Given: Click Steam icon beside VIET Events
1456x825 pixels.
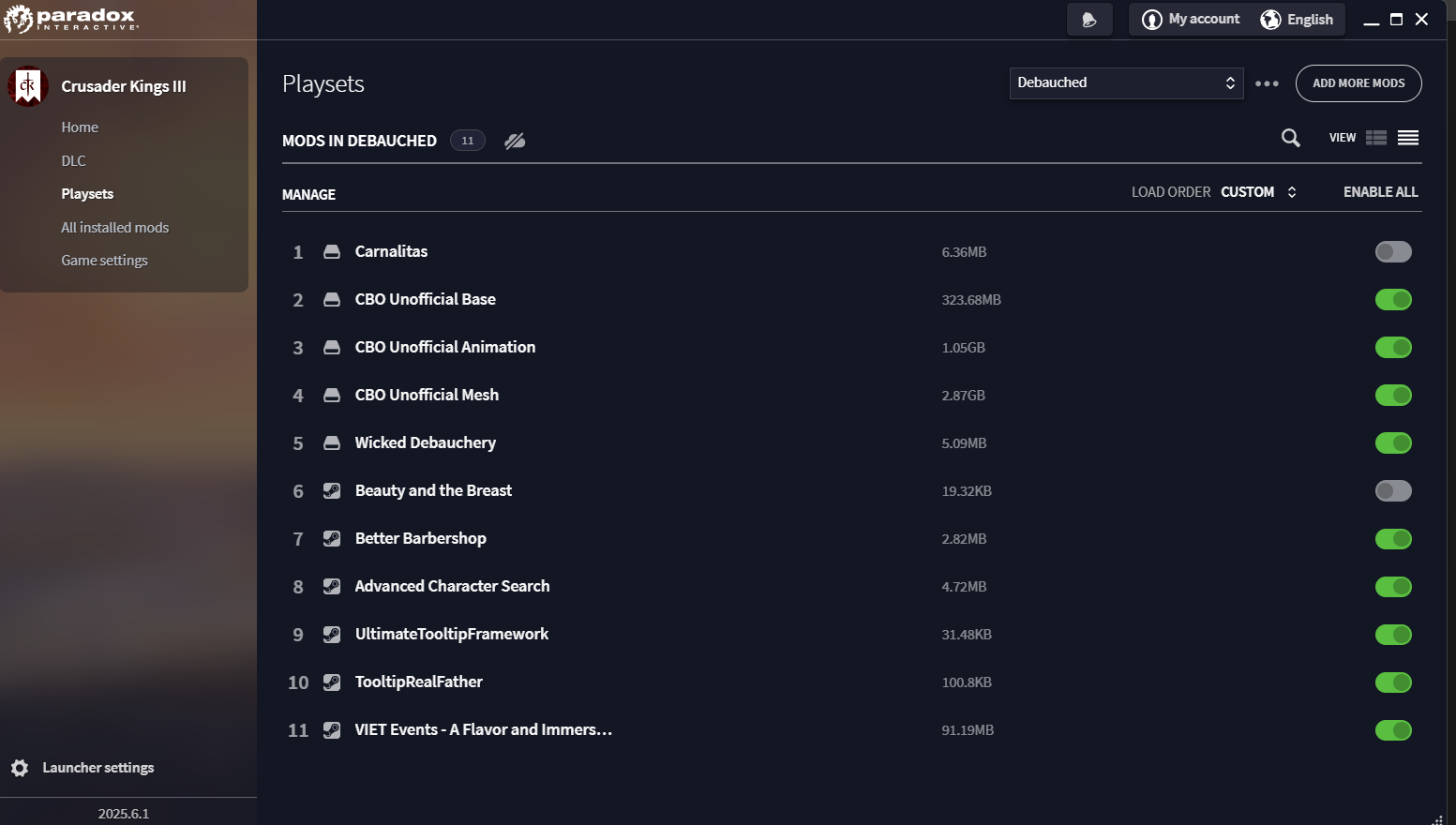Looking at the screenshot, I should pyautogui.click(x=332, y=729).
